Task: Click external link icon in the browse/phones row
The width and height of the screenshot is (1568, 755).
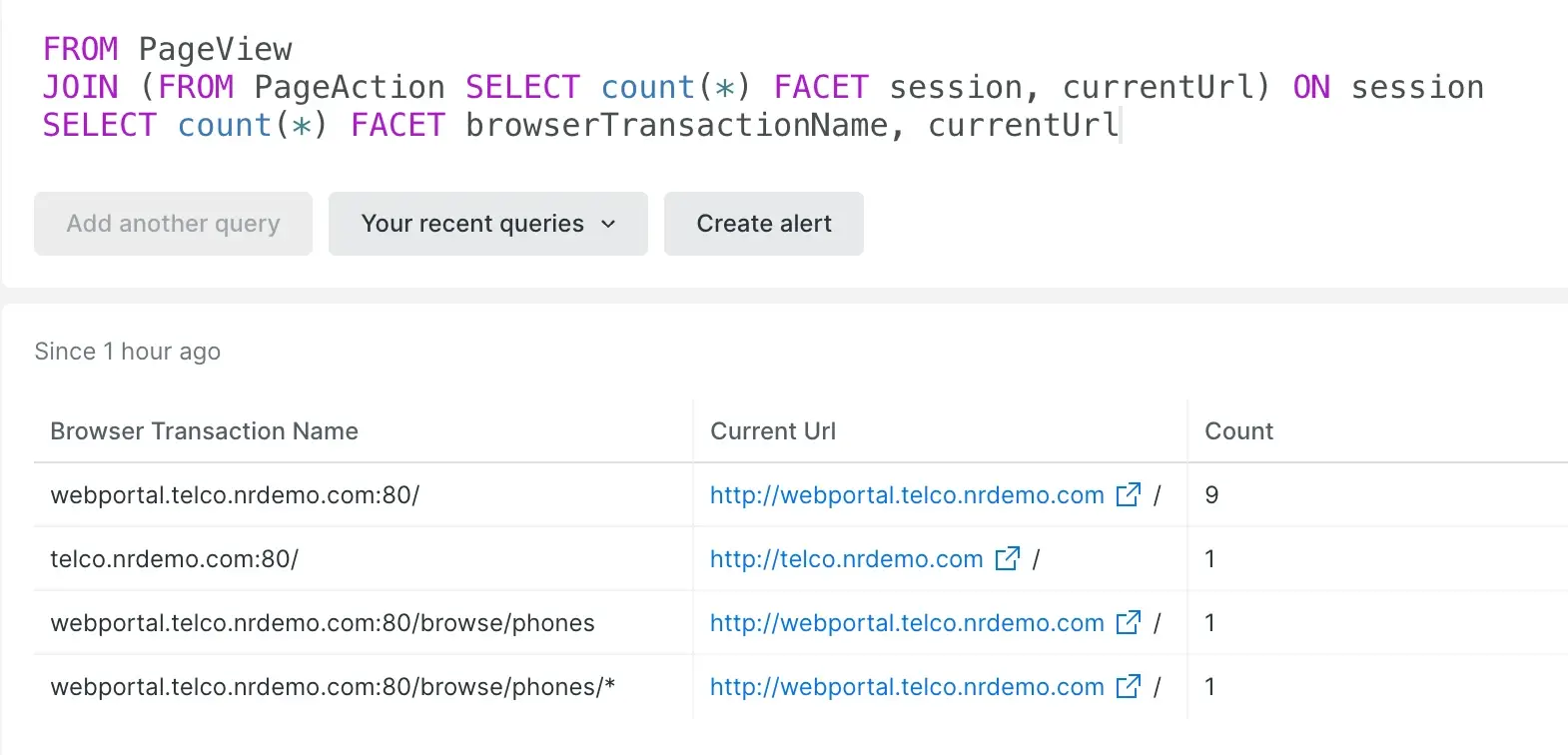Action: tap(1128, 622)
